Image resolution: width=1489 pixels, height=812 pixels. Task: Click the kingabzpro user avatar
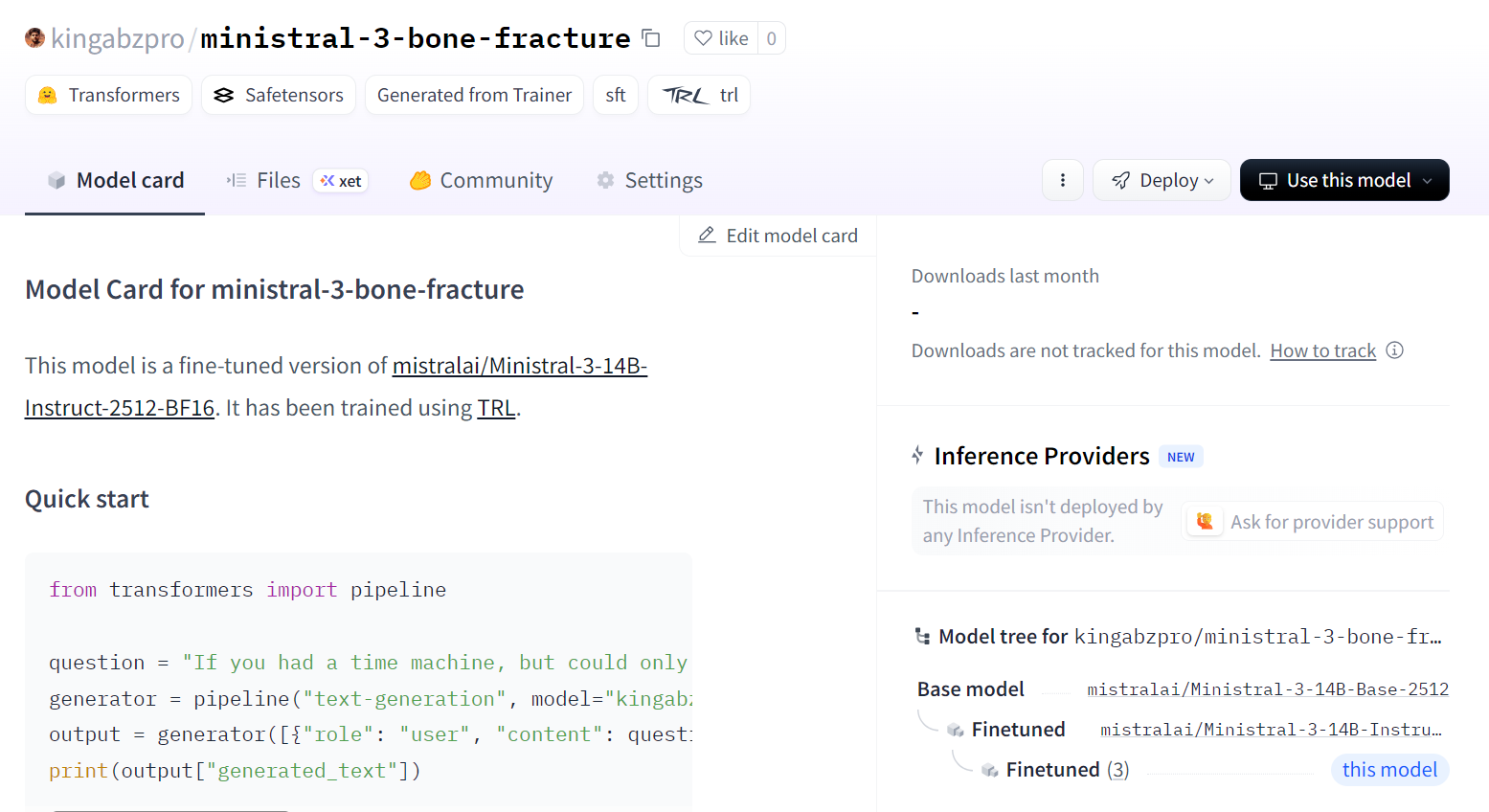(34, 38)
